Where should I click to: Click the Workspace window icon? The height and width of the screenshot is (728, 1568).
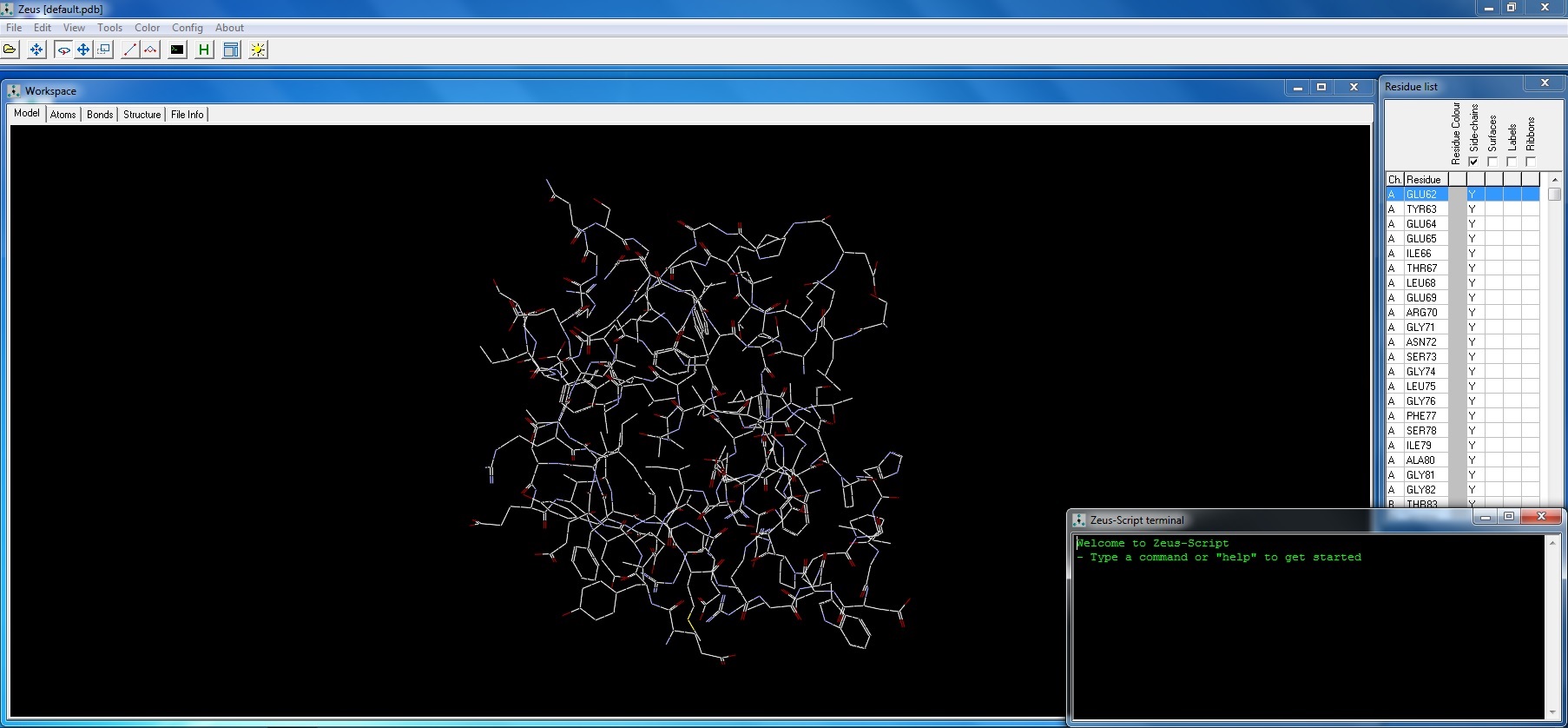pos(14,90)
